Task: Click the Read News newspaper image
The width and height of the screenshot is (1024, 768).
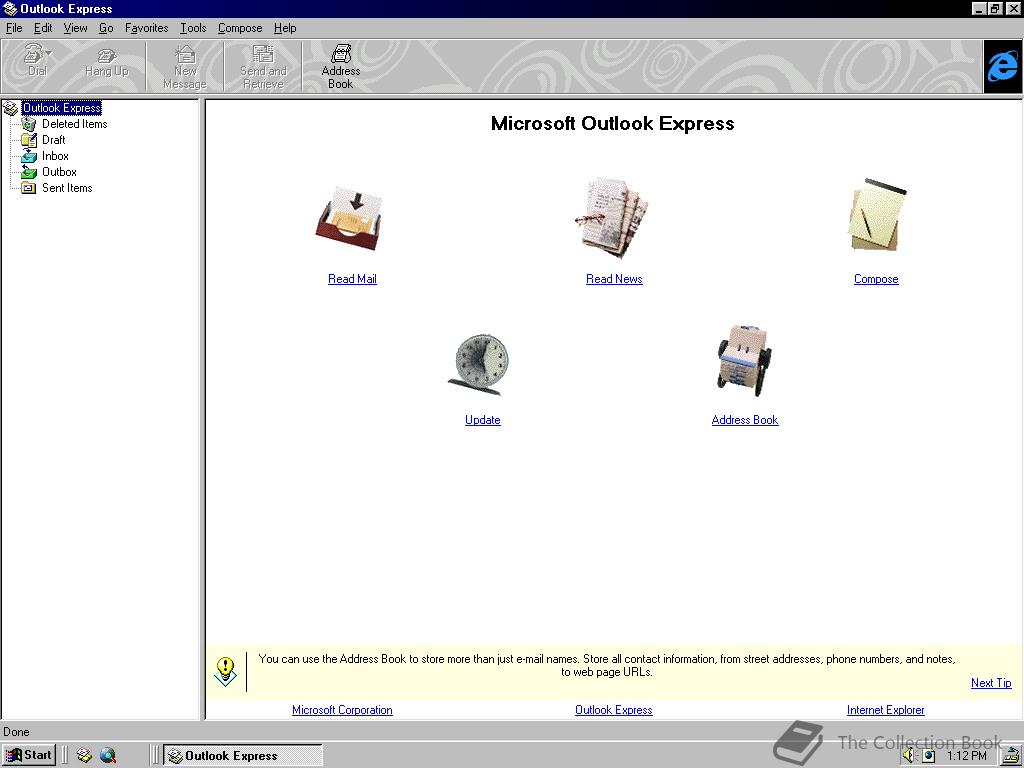Action: [611, 217]
